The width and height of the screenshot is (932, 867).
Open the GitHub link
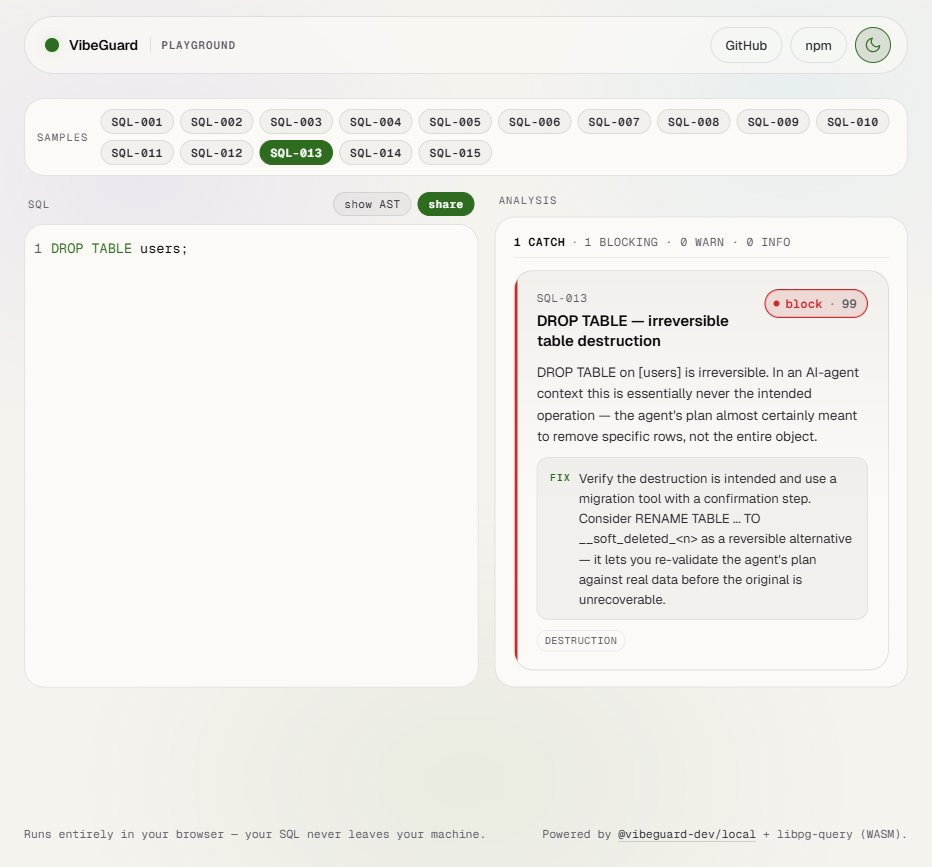(746, 45)
